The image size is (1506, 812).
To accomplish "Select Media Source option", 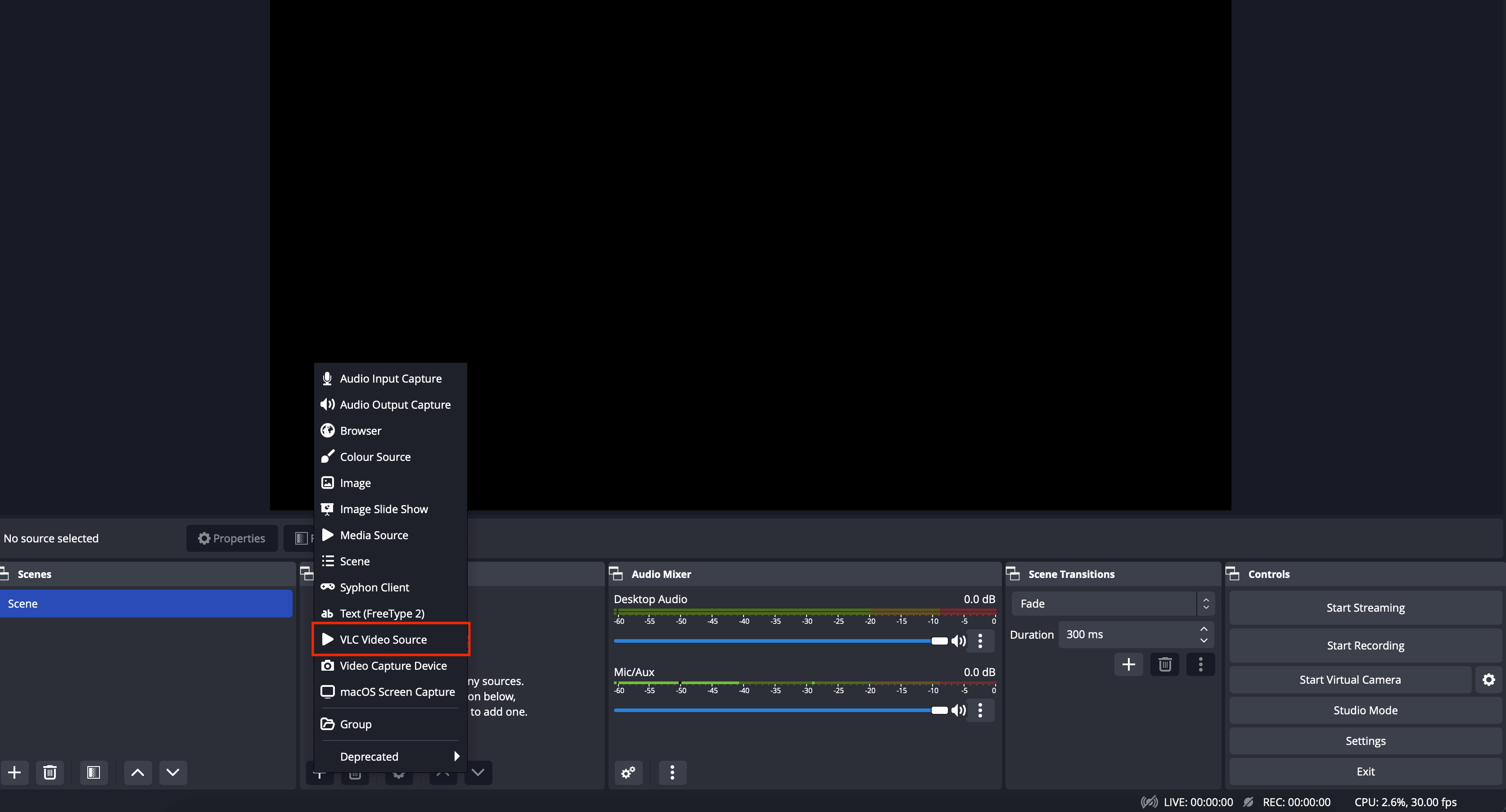I will 374,534.
